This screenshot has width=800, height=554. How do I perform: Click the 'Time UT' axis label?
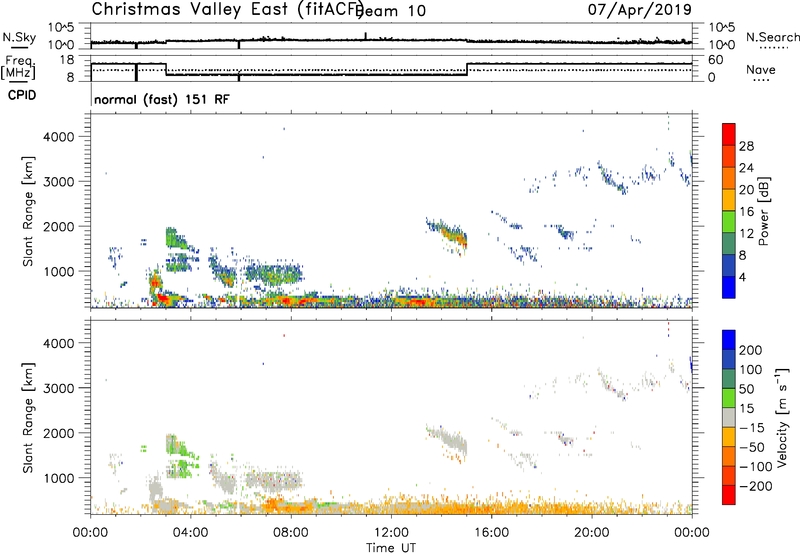(x=391, y=548)
